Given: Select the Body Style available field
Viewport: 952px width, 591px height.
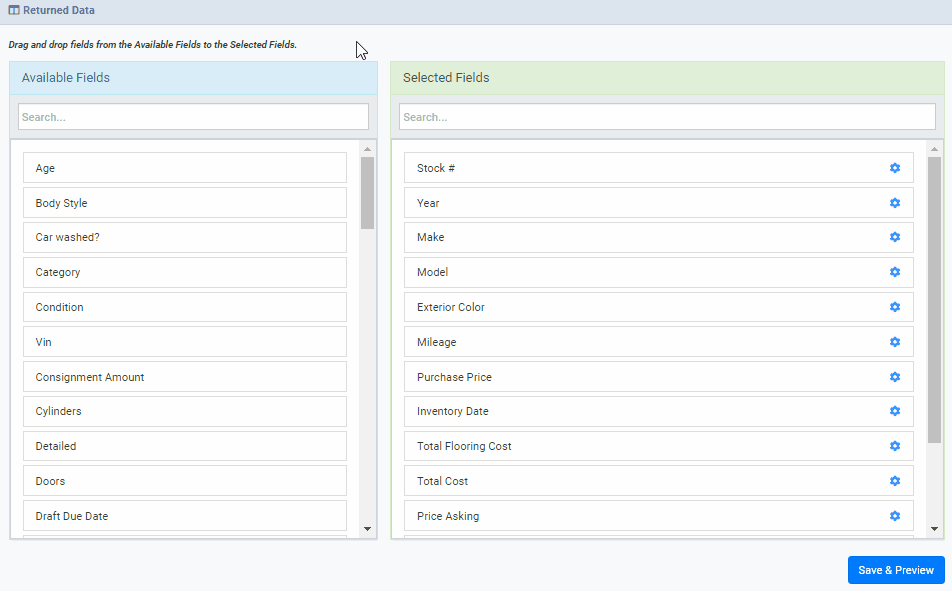Looking at the screenshot, I should pyautogui.click(x=185, y=203).
